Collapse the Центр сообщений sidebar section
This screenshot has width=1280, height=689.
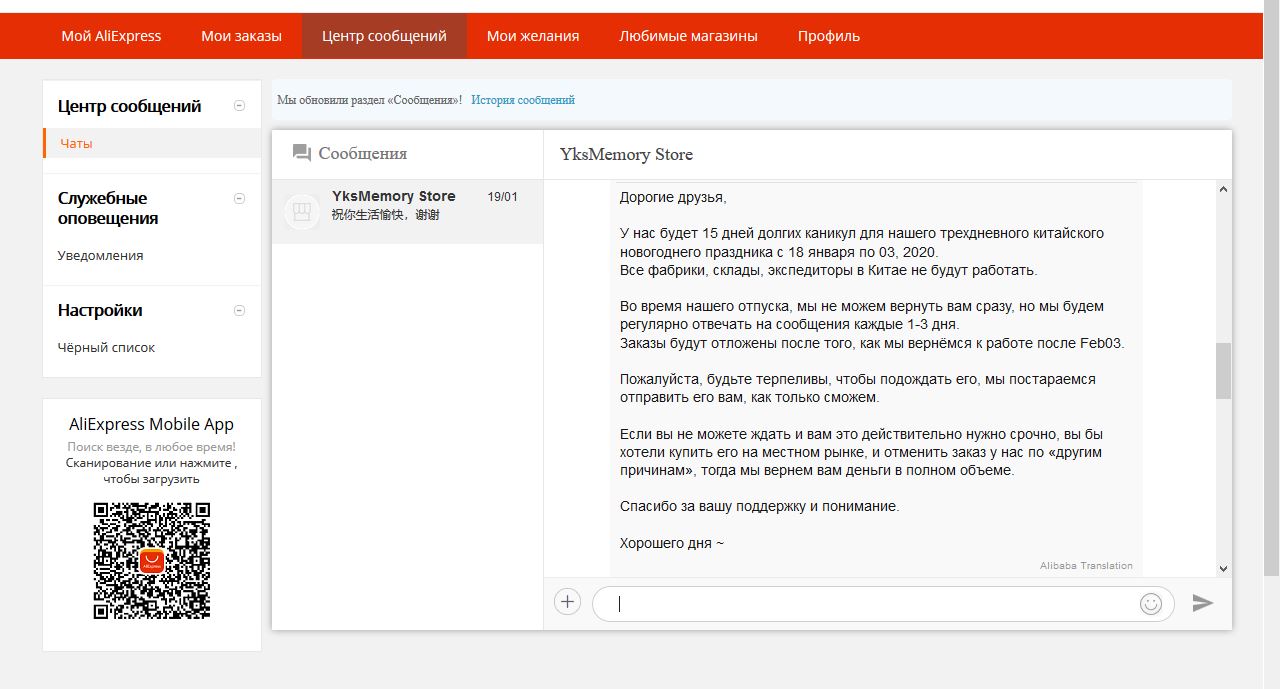(x=239, y=106)
